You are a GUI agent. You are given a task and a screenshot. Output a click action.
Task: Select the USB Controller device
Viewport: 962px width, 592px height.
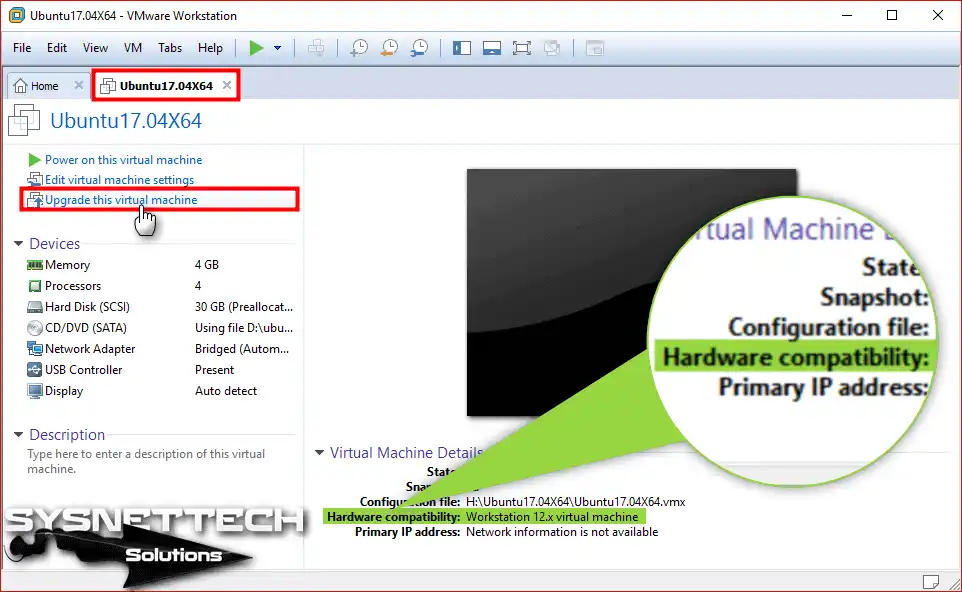(161, 370)
